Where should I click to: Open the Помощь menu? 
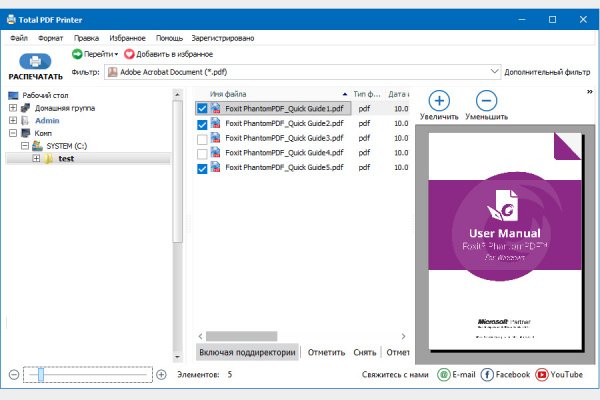click(x=169, y=38)
